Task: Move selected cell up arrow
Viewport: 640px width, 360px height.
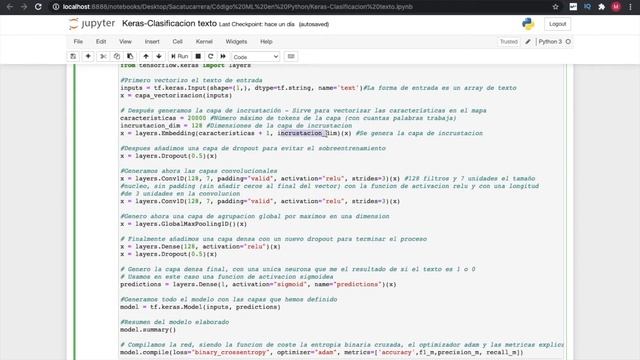Action: point(146,56)
